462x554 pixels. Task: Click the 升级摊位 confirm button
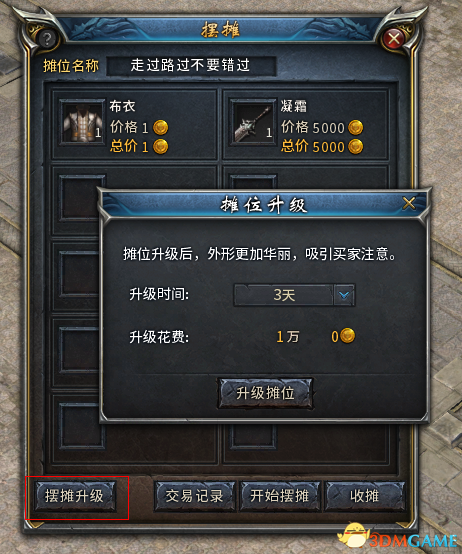[265, 393]
